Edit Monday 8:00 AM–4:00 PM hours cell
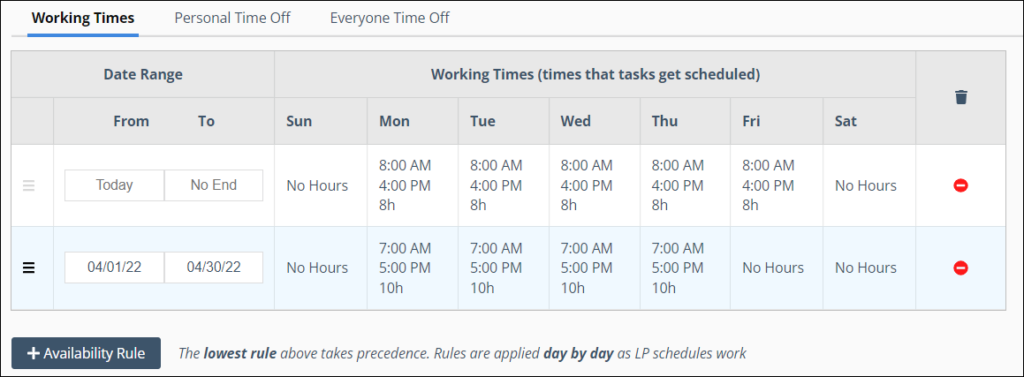Viewport: 1024px width, 377px height. click(x=413, y=186)
